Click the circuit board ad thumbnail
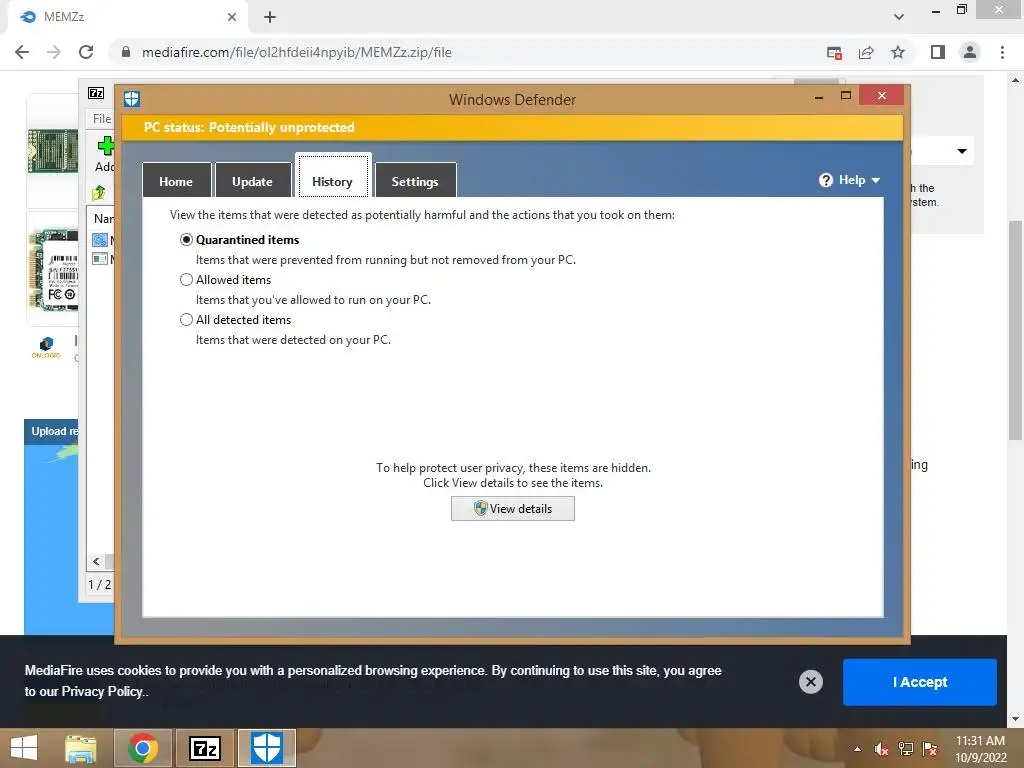Viewport: 1024px width, 768px height. [x=53, y=151]
